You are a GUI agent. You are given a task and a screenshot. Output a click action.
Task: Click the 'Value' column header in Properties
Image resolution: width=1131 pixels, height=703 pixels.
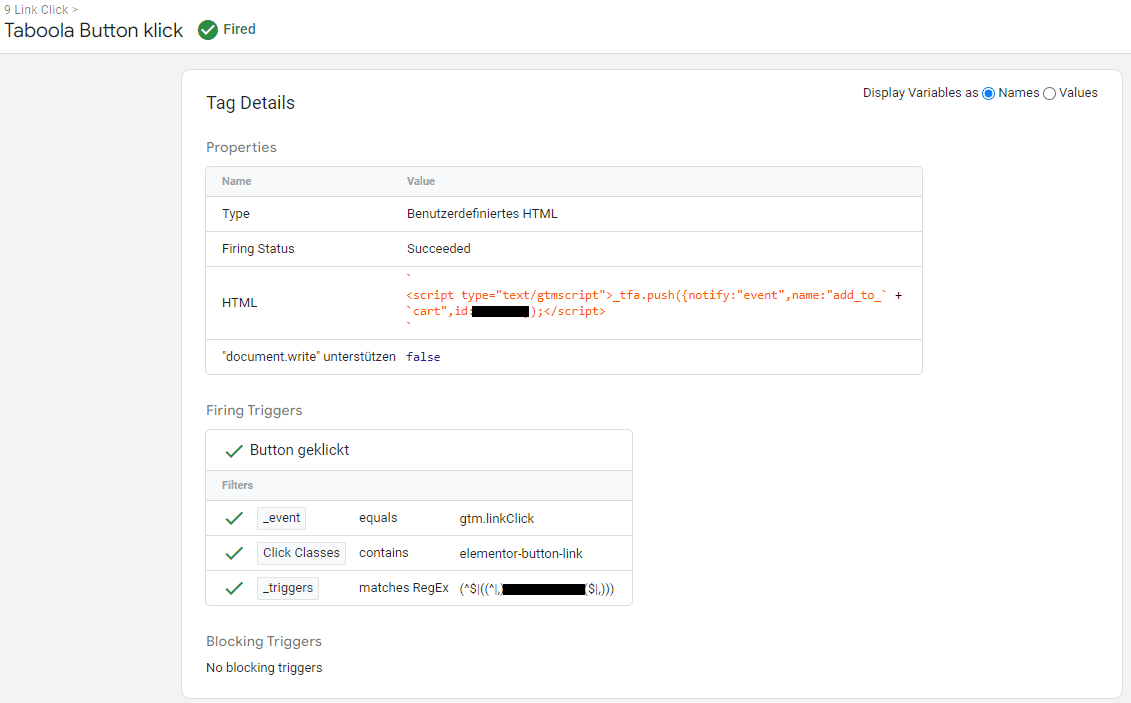point(421,181)
